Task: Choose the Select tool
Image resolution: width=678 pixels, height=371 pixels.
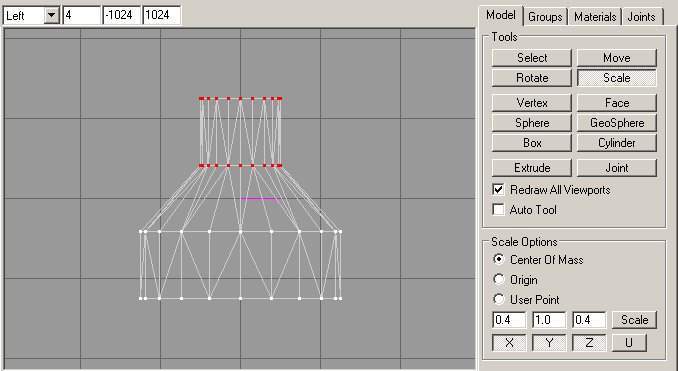Action: (x=532, y=58)
